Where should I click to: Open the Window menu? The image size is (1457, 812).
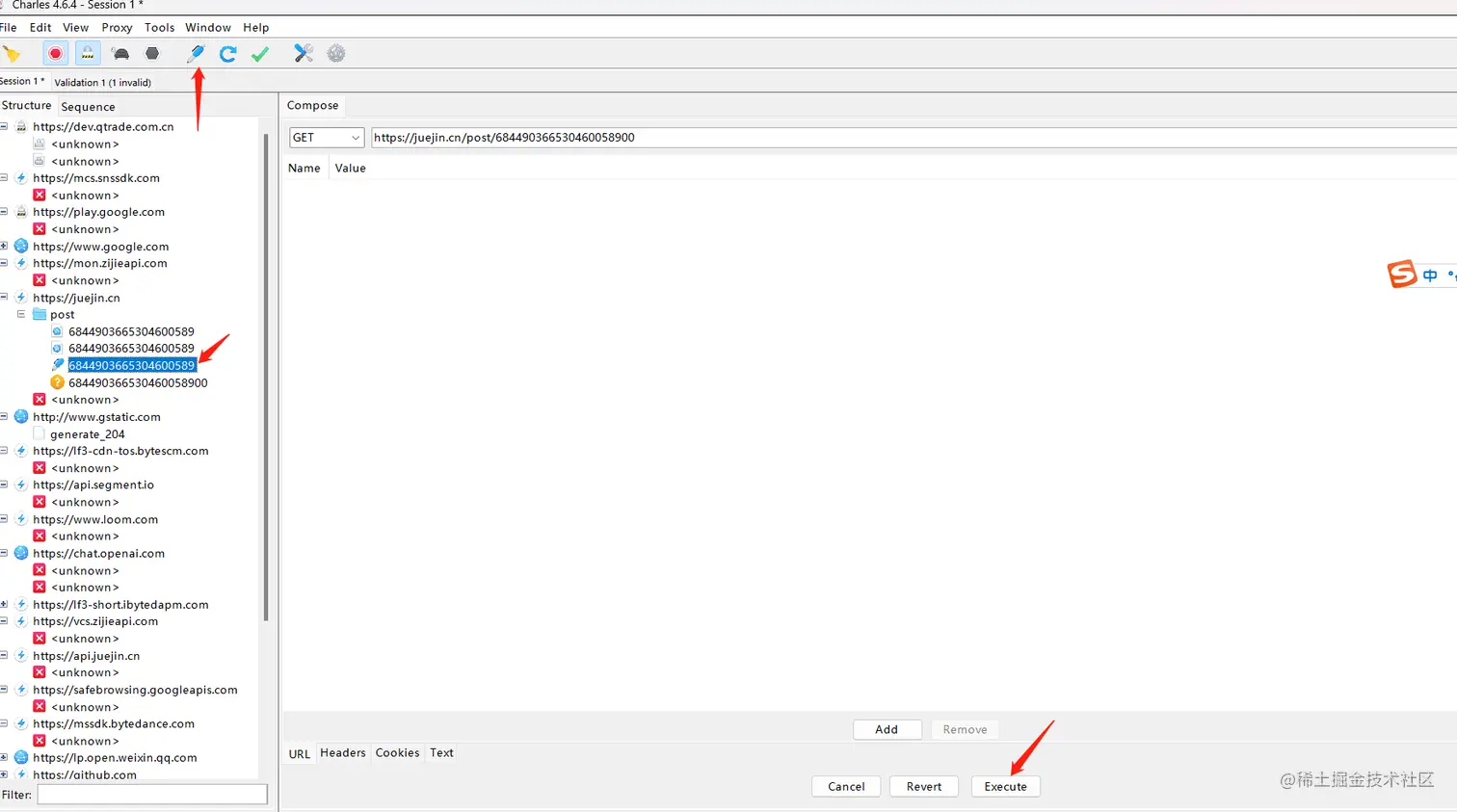(208, 27)
